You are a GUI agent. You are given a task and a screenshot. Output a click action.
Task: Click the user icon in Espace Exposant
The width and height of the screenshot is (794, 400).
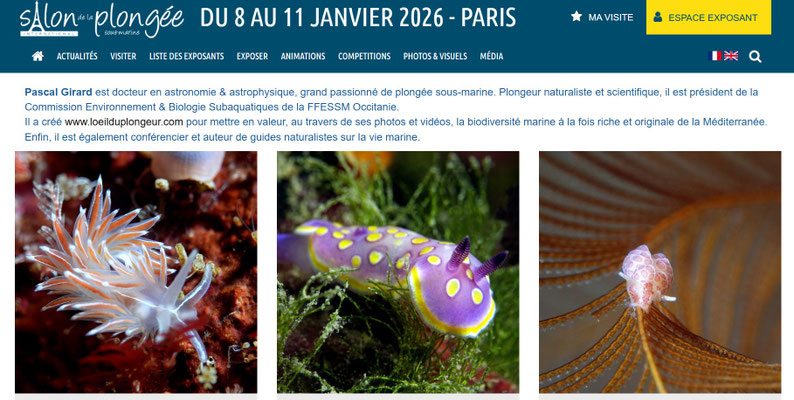pos(658,17)
